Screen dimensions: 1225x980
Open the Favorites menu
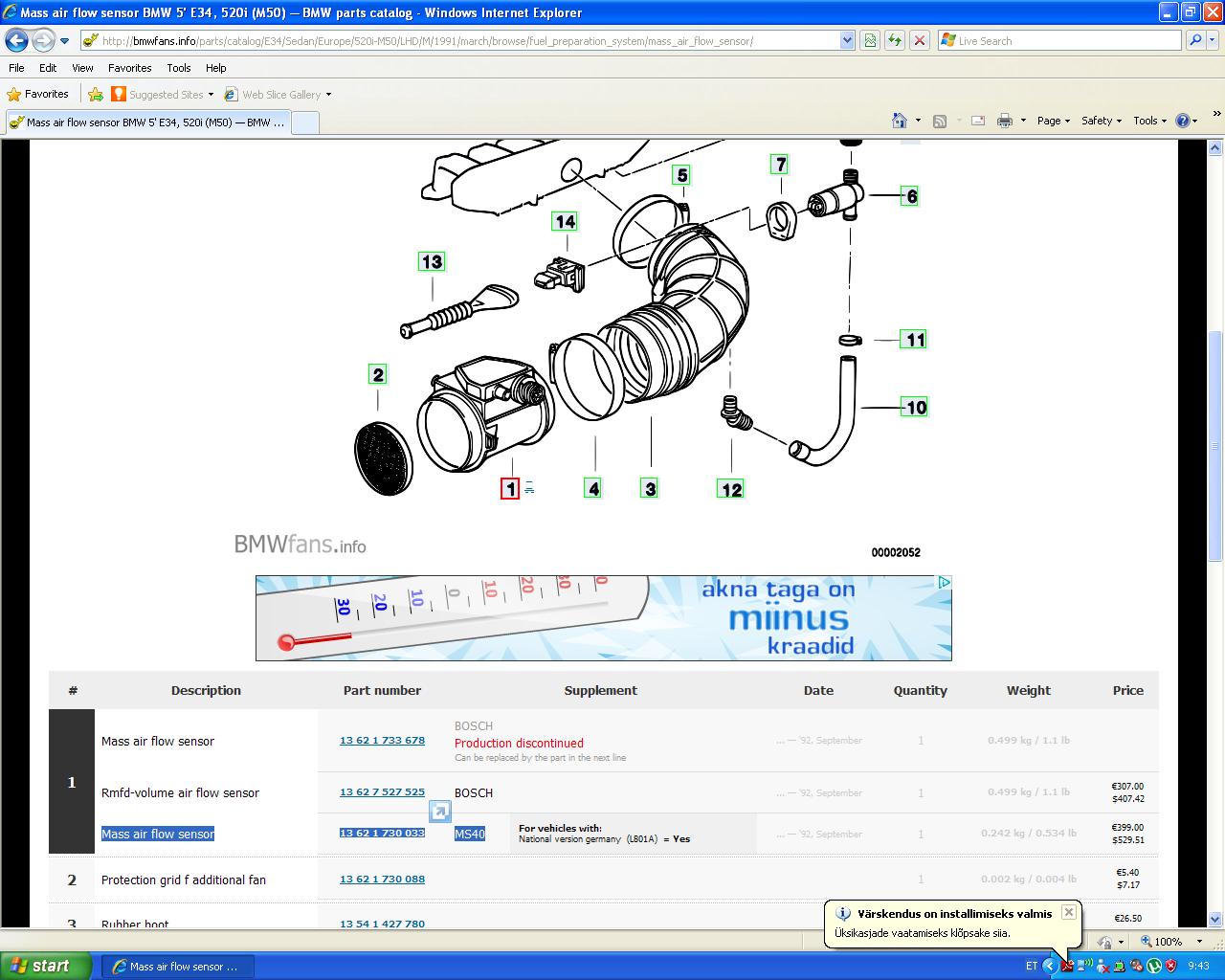(x=129, y=68)
